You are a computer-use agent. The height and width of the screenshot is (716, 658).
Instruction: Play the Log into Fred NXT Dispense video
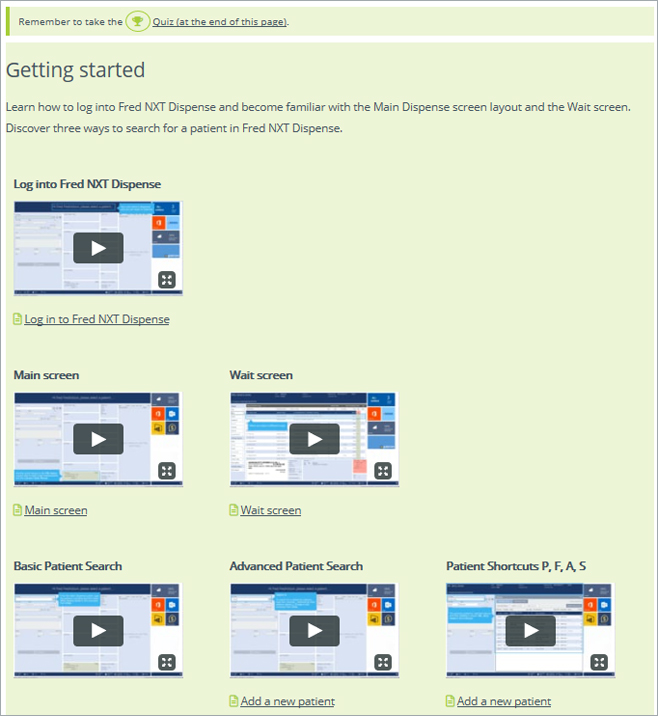point(98,248)
